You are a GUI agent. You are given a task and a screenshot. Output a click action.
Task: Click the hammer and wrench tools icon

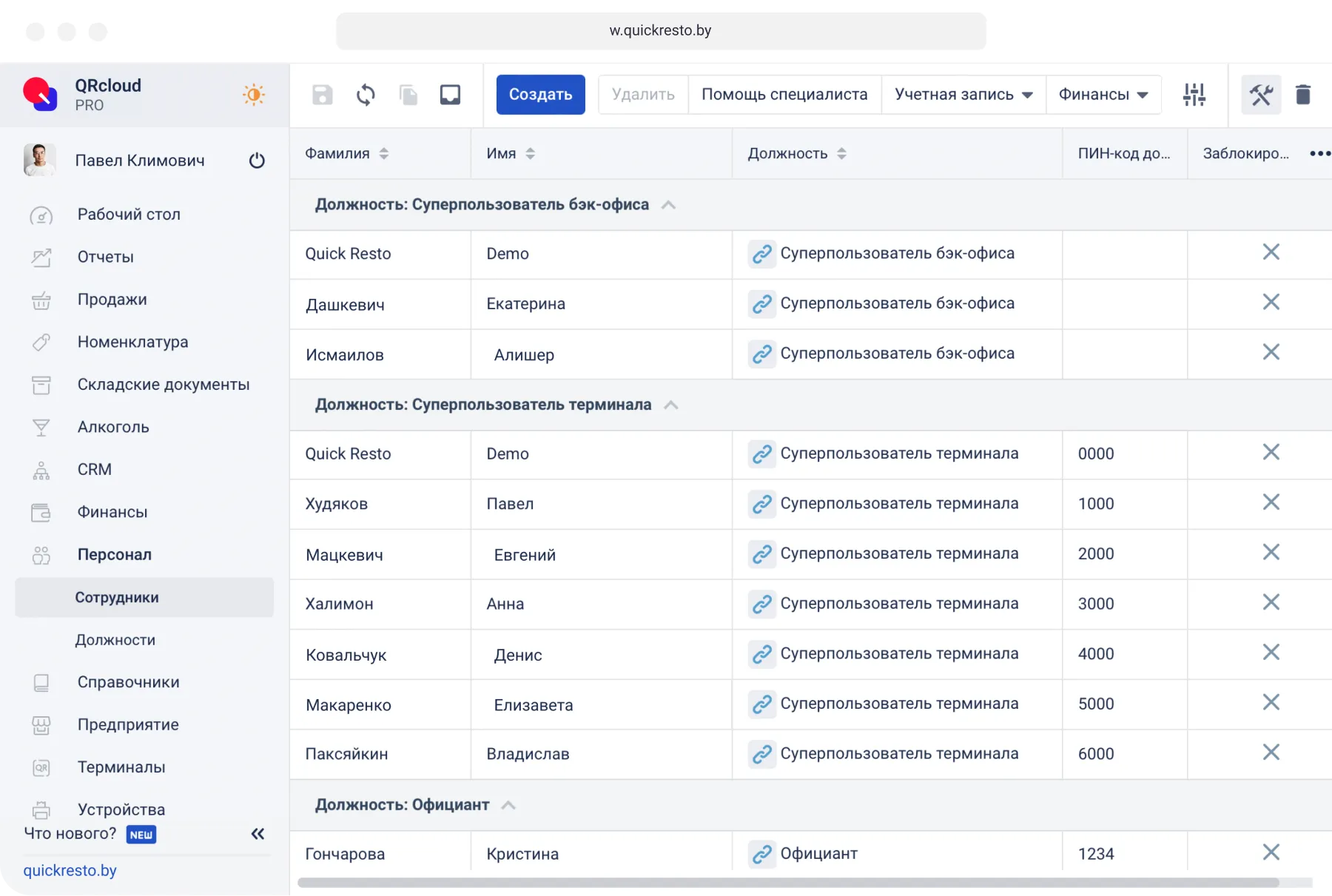click(1261, 95)
